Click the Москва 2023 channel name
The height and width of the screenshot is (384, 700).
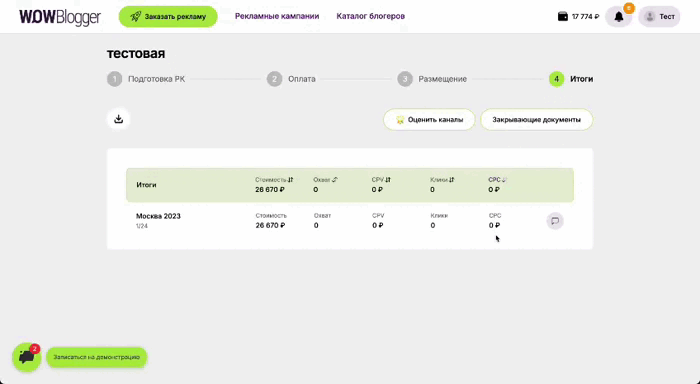158,216
